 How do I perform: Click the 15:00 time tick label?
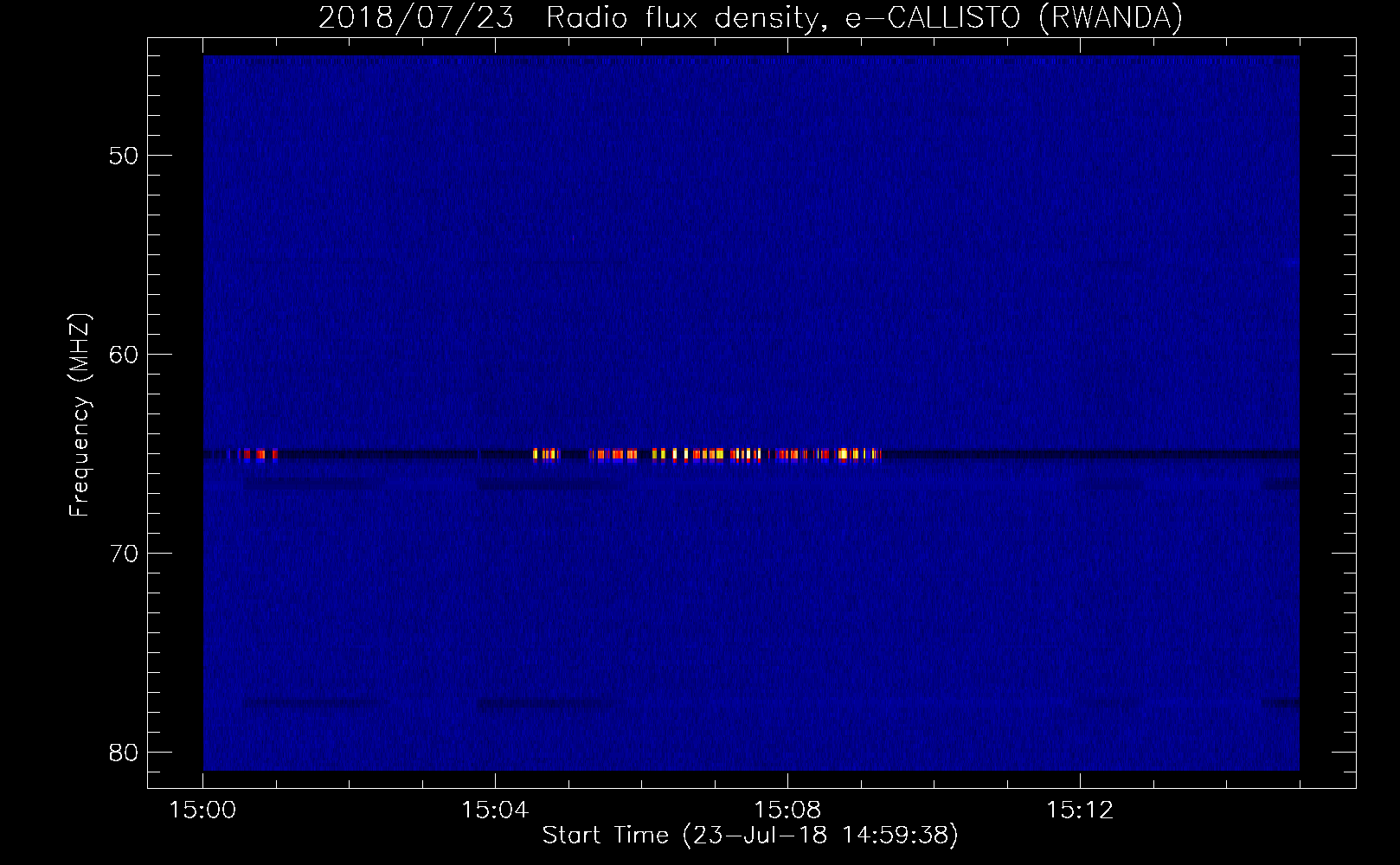tap(202, 811)
